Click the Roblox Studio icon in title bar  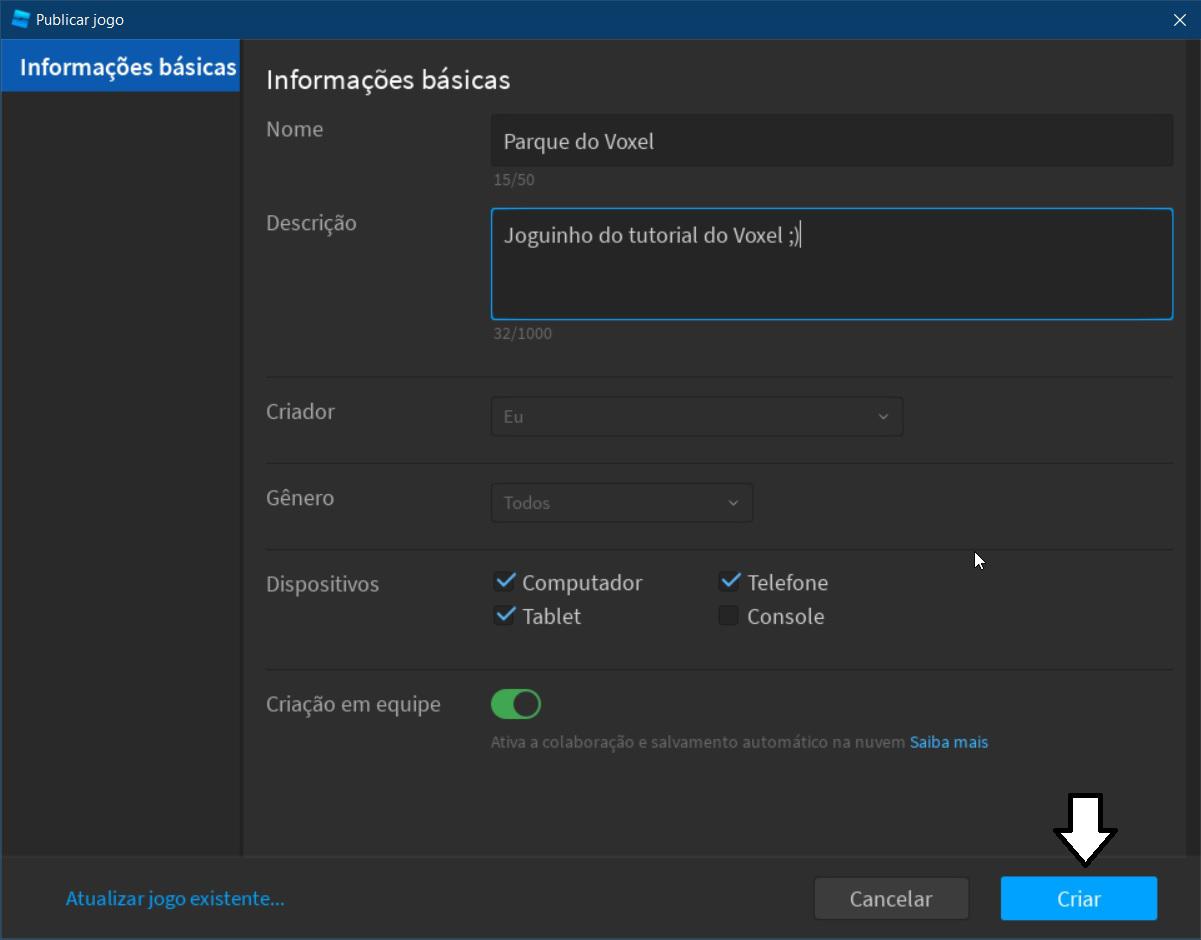click(20, 19)
